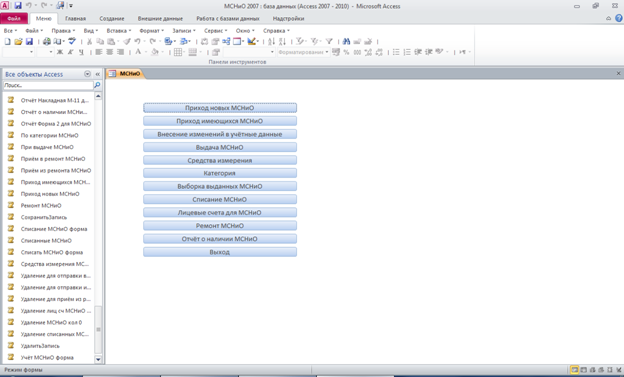This screenshot has width=624, height=377.
Task: Click the Категория form button
Action: point(220,173)
